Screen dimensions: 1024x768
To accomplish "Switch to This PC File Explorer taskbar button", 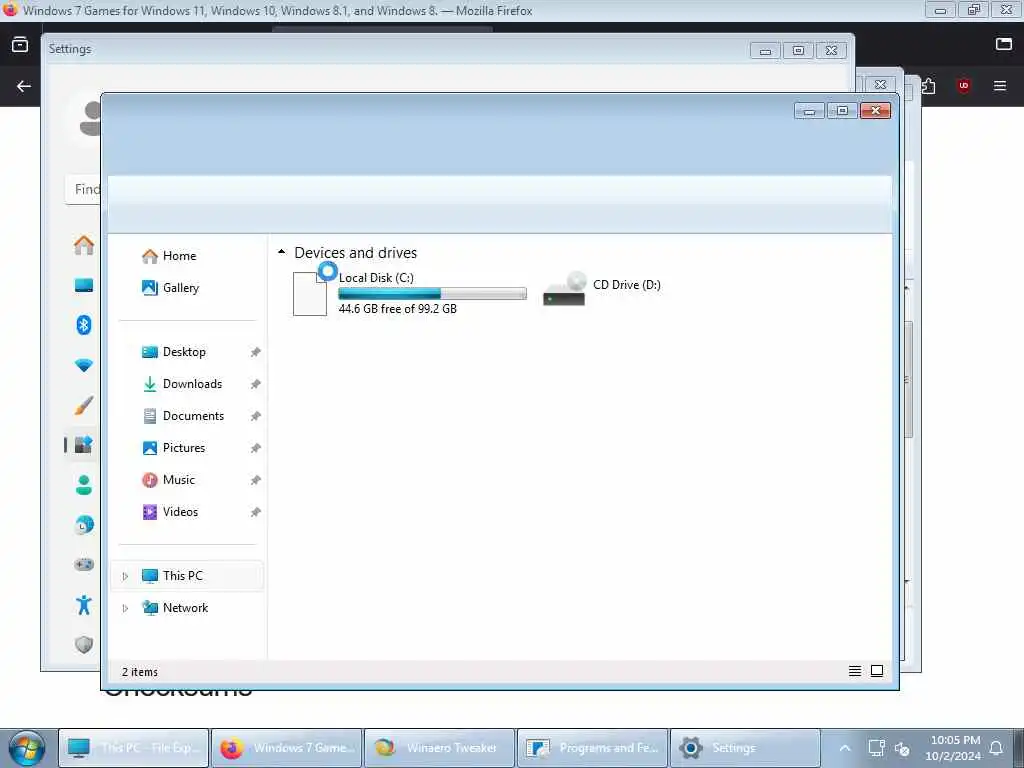I will [134, 748].
